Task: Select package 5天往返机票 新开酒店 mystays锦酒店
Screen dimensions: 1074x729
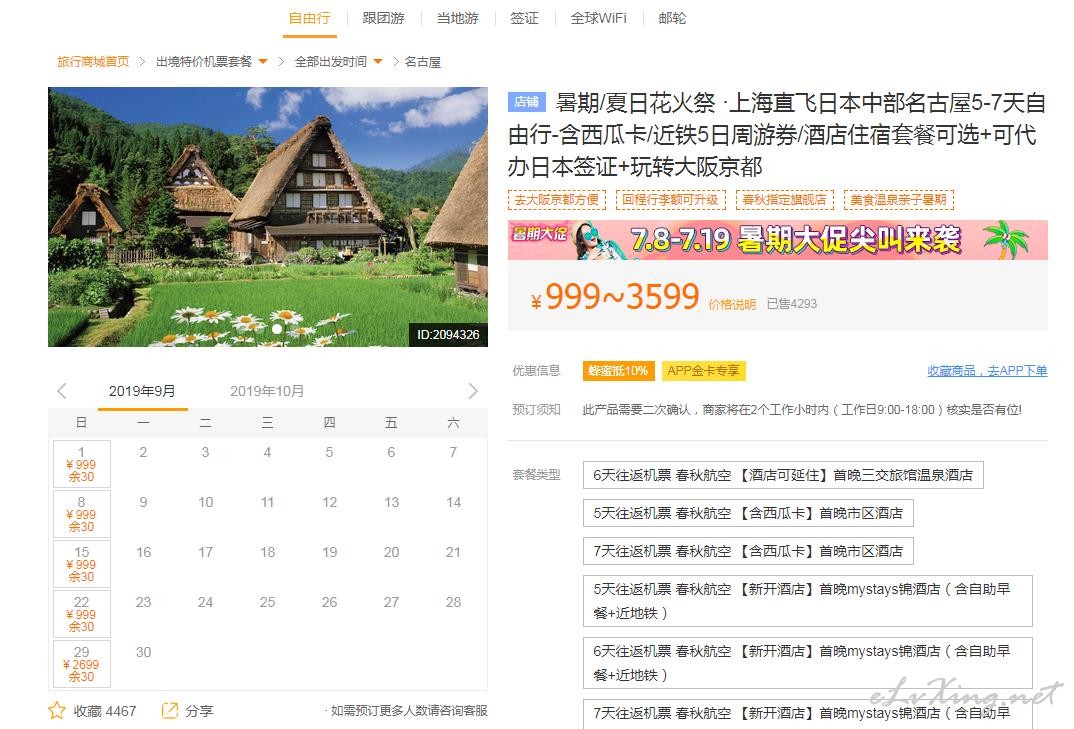Action: coord(808,601)
